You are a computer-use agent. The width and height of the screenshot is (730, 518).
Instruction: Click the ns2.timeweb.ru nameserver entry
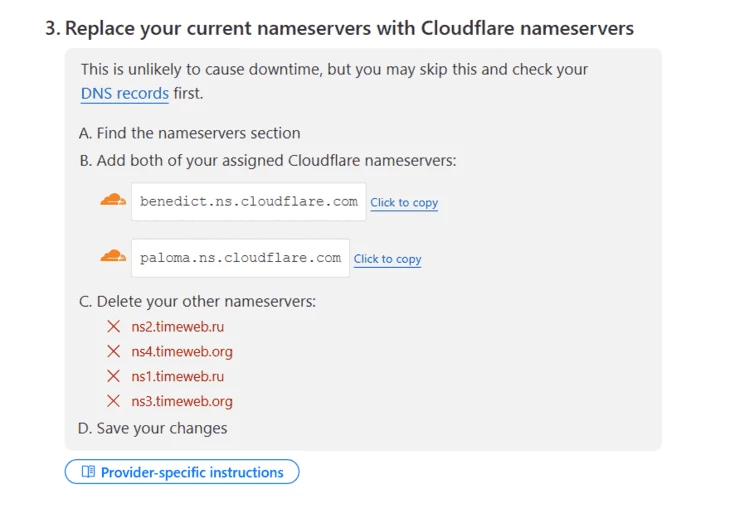coord(178,327)
